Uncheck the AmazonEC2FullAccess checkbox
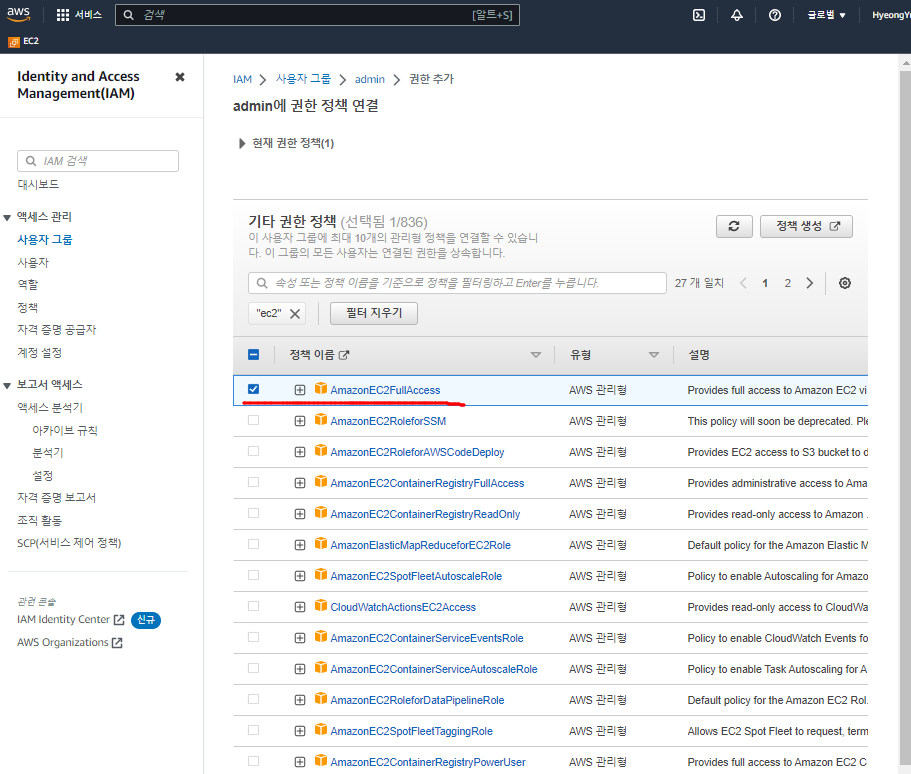Viewport: 911px width, 774px height. pyautogui.click(x=253, y=389)
